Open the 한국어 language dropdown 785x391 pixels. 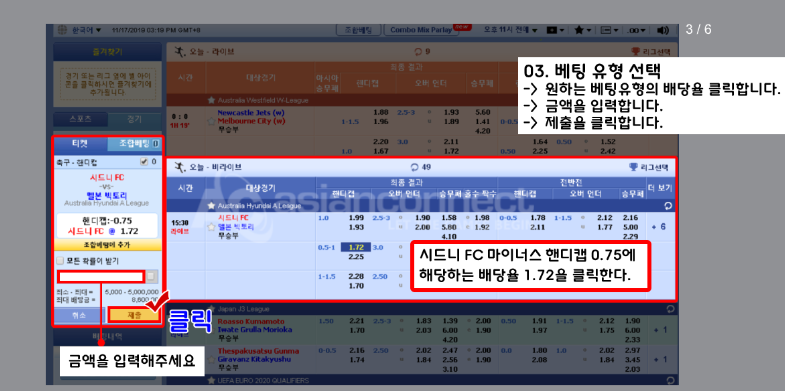86,30
